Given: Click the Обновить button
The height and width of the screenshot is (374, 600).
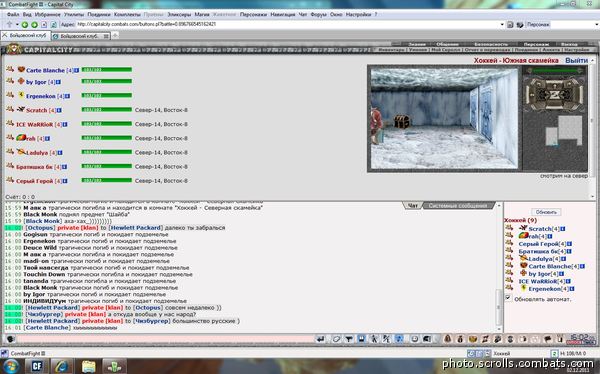Looking at the screenshot, I should pos(546,212).
